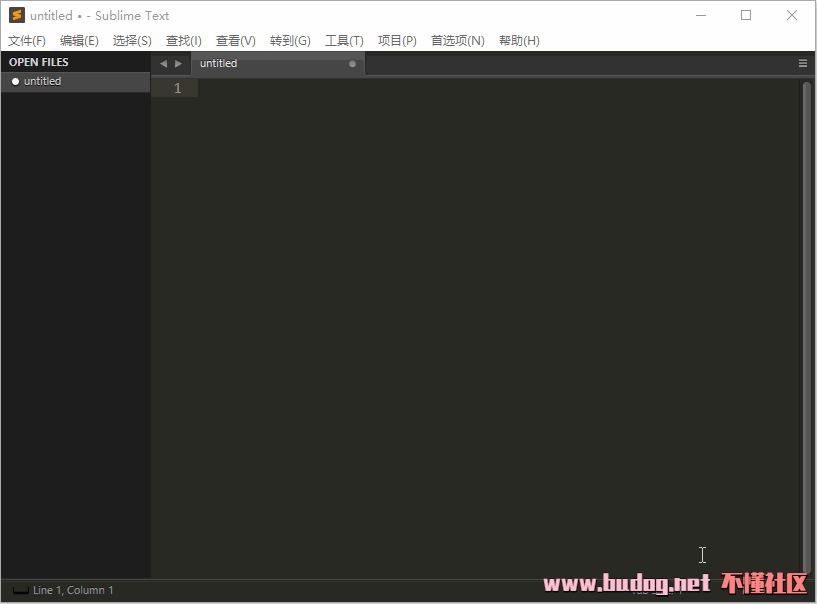Open the 查看(V) menu
Viewport: 817px width, 604px height.
[x=236, y=41]
